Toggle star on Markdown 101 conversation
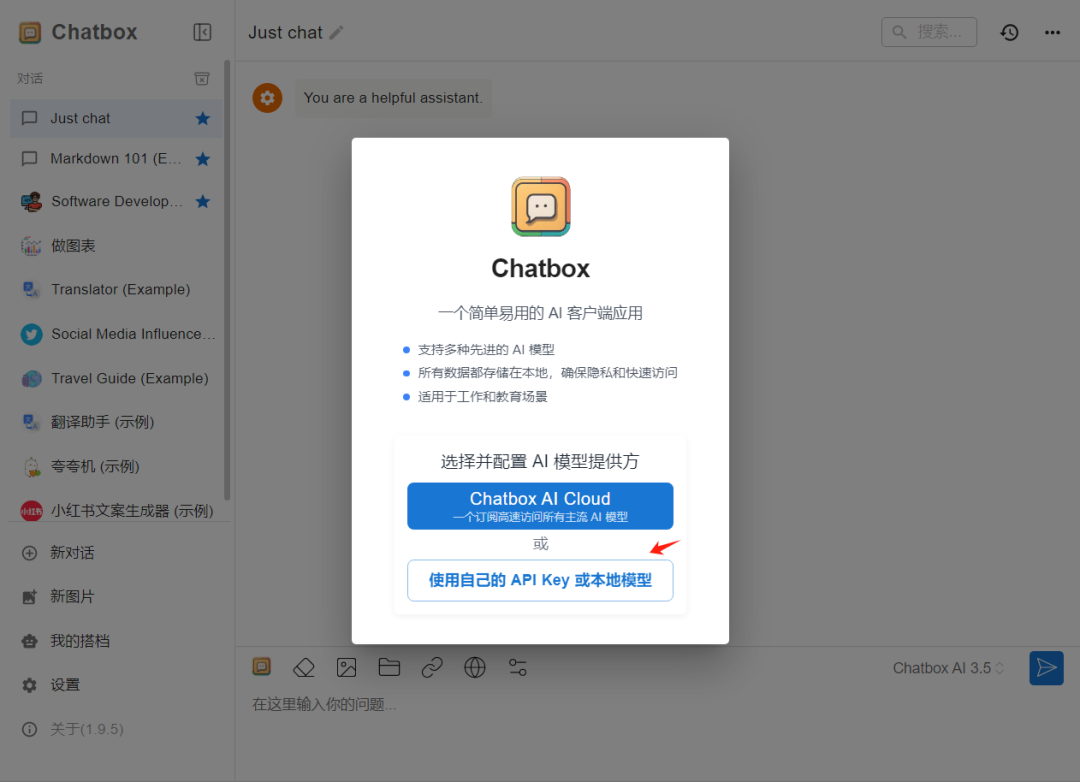This screenshot has height=782, width=1080. [202, 159]
